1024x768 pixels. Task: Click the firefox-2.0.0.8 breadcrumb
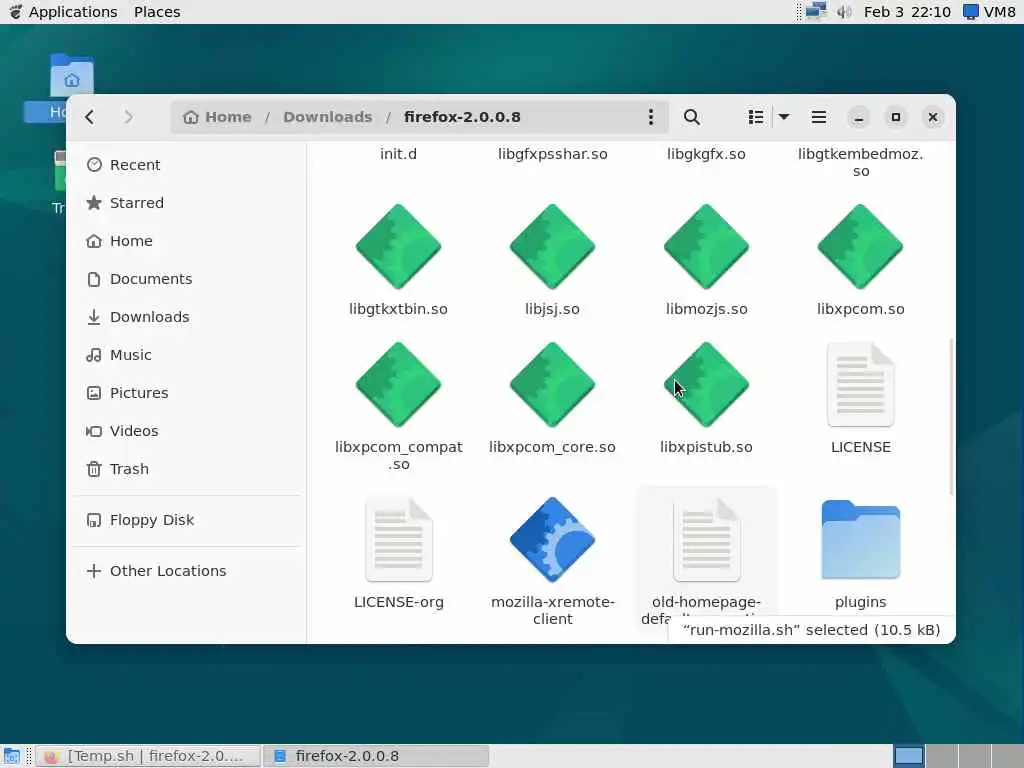pos(462,118)
